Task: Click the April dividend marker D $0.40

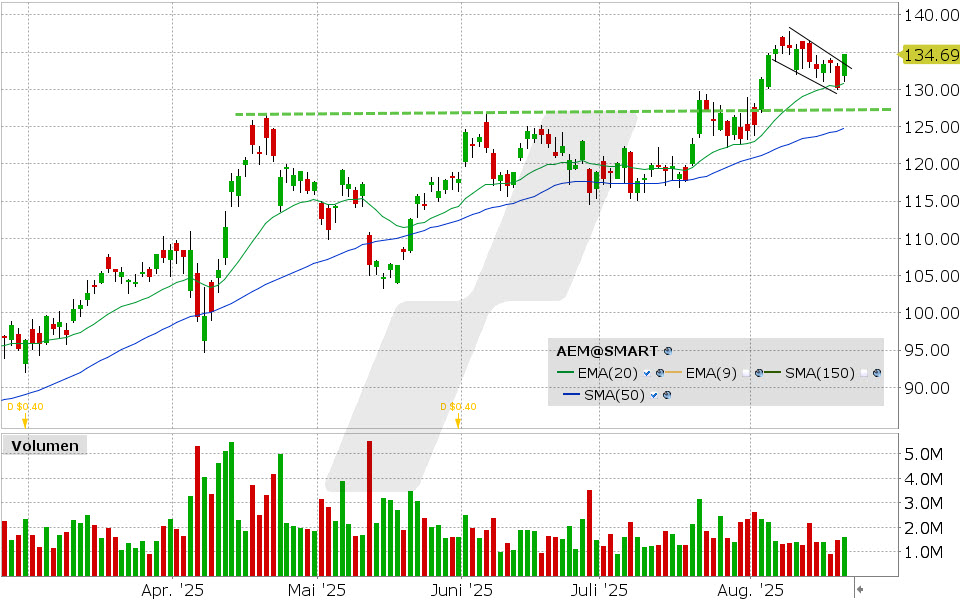Action: click(x=25, y=414)
